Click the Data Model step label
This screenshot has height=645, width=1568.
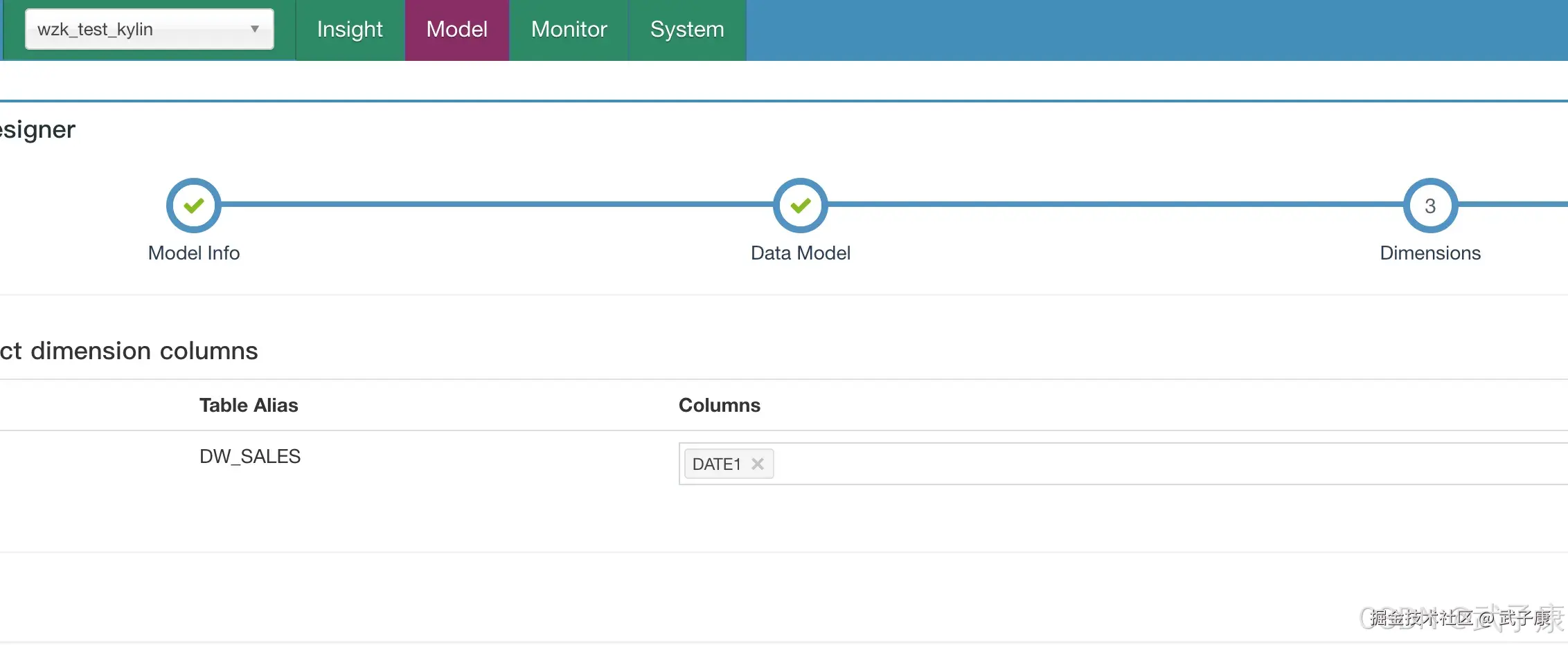click(x=801, y=253)
